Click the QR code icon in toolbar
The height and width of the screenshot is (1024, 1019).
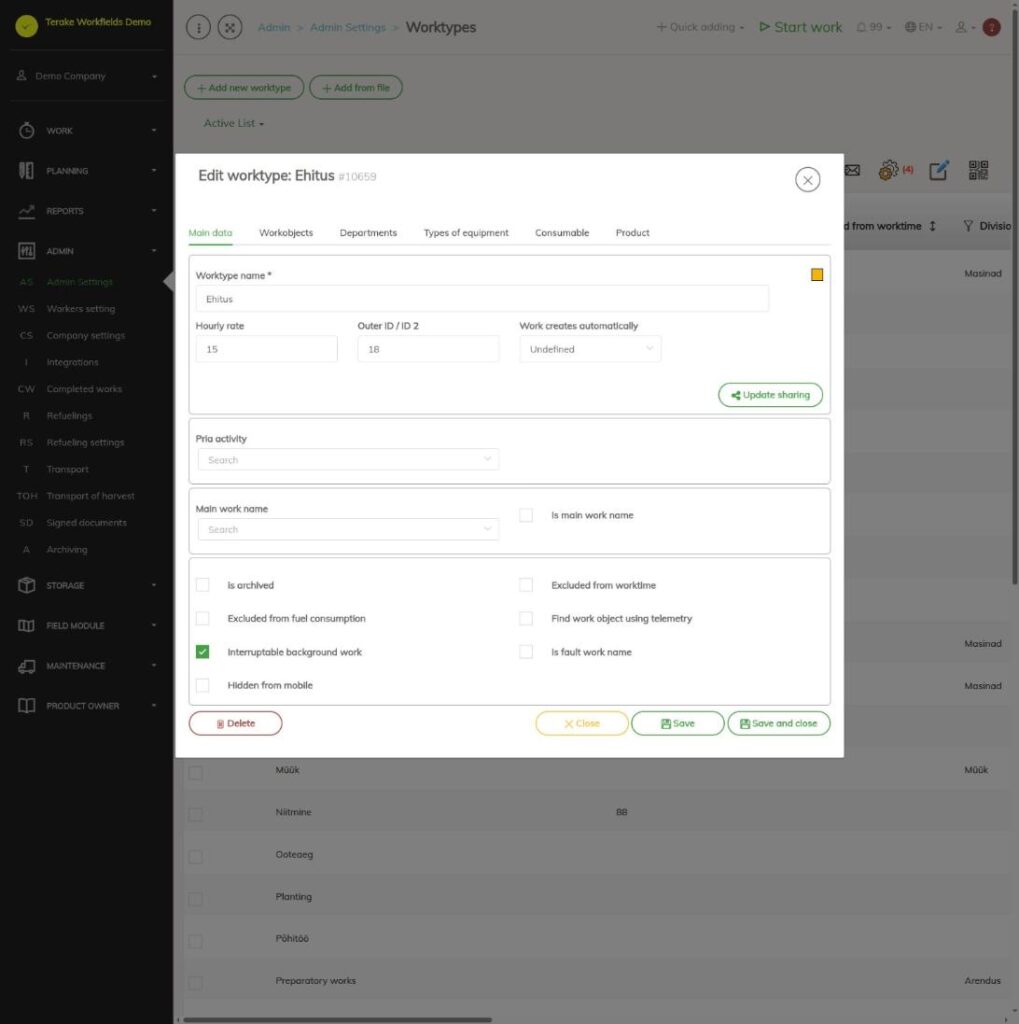click(979, 170)
